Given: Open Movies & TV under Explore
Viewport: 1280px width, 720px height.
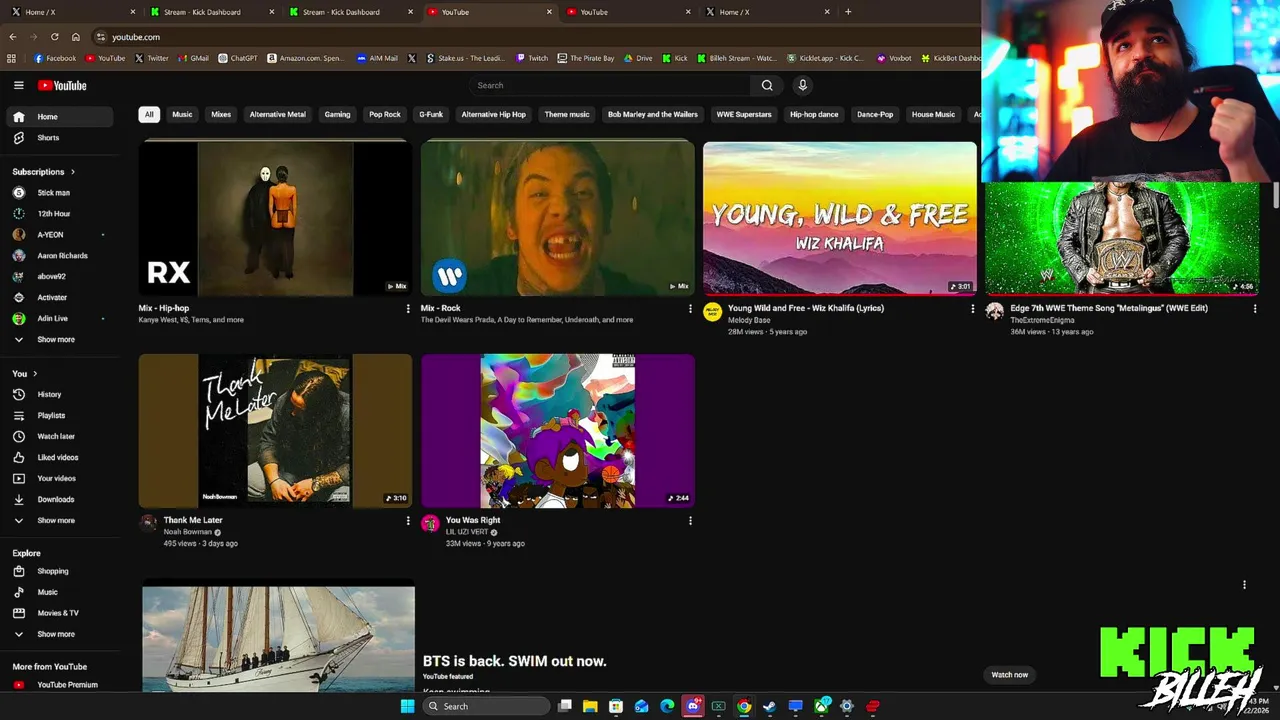Looking at the screenshot, I should [60, 613].
